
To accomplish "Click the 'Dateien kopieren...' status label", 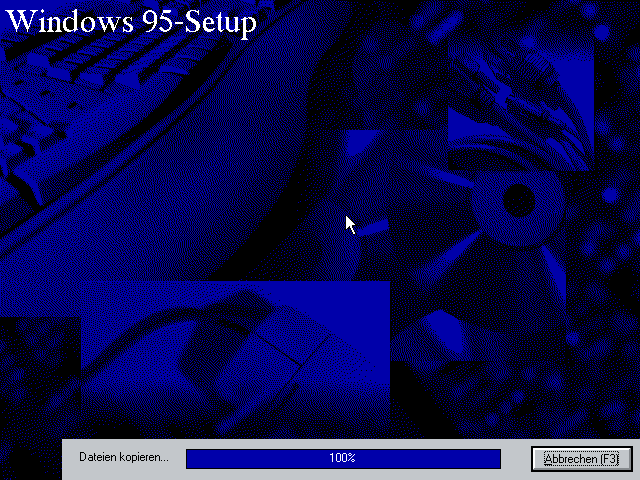I will click(x=124, y=457).
